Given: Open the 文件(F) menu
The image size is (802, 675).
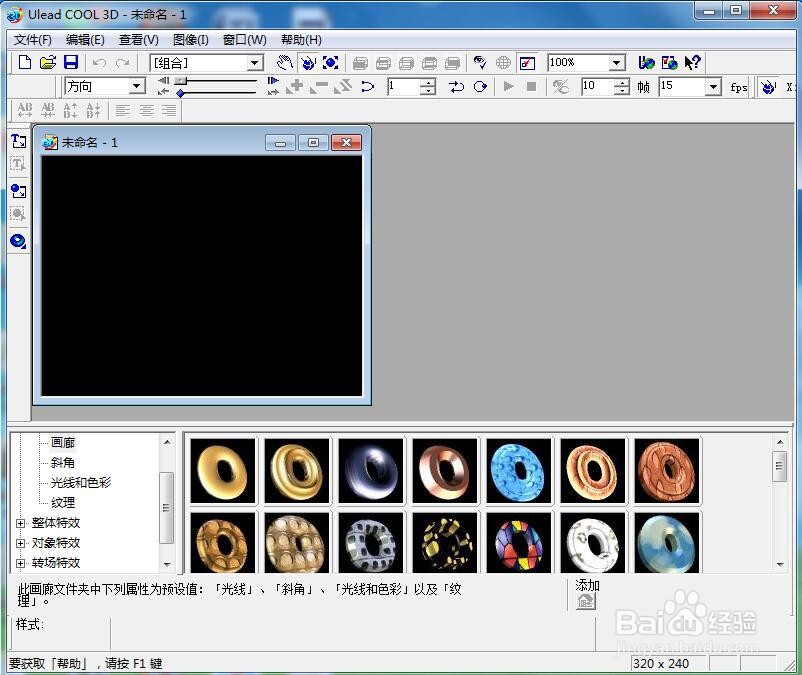Looking at the screenshot, I should [32, 40].
